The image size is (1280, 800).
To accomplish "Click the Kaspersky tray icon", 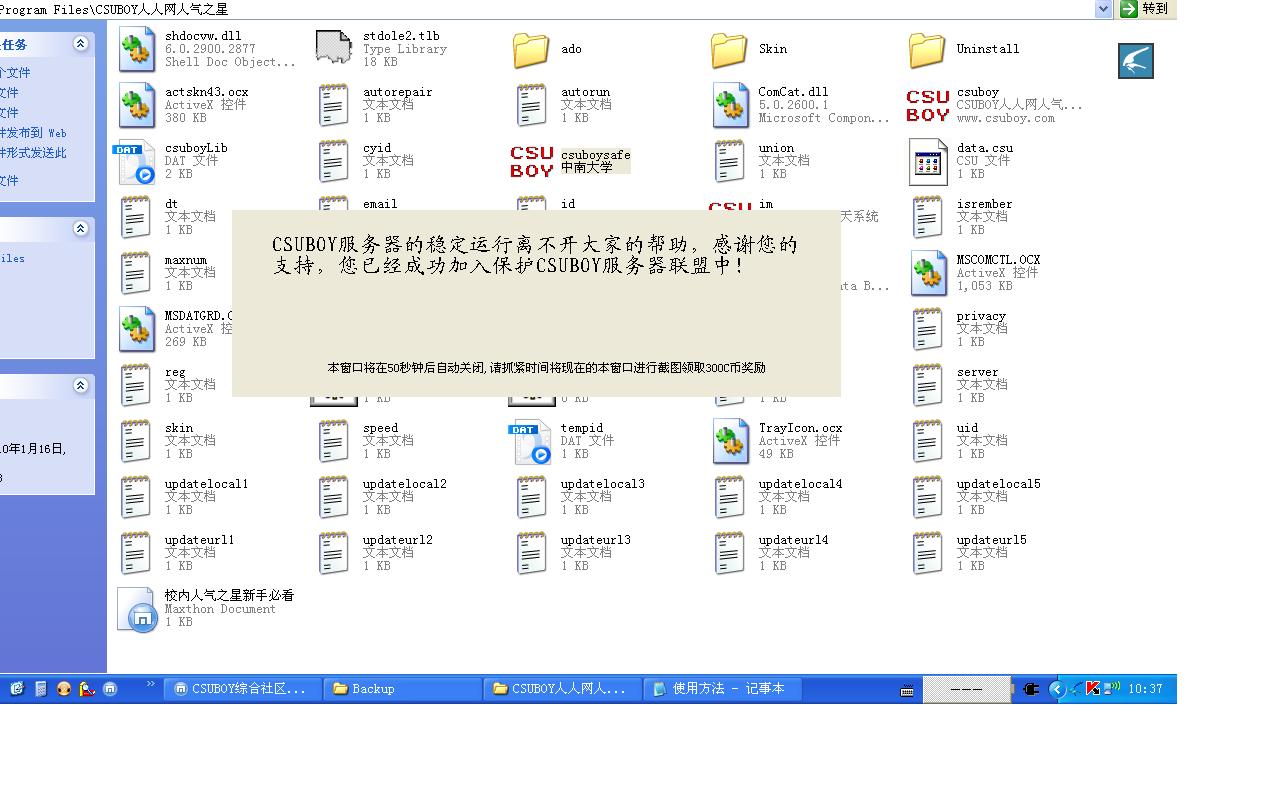I will tap(1092, 688).
